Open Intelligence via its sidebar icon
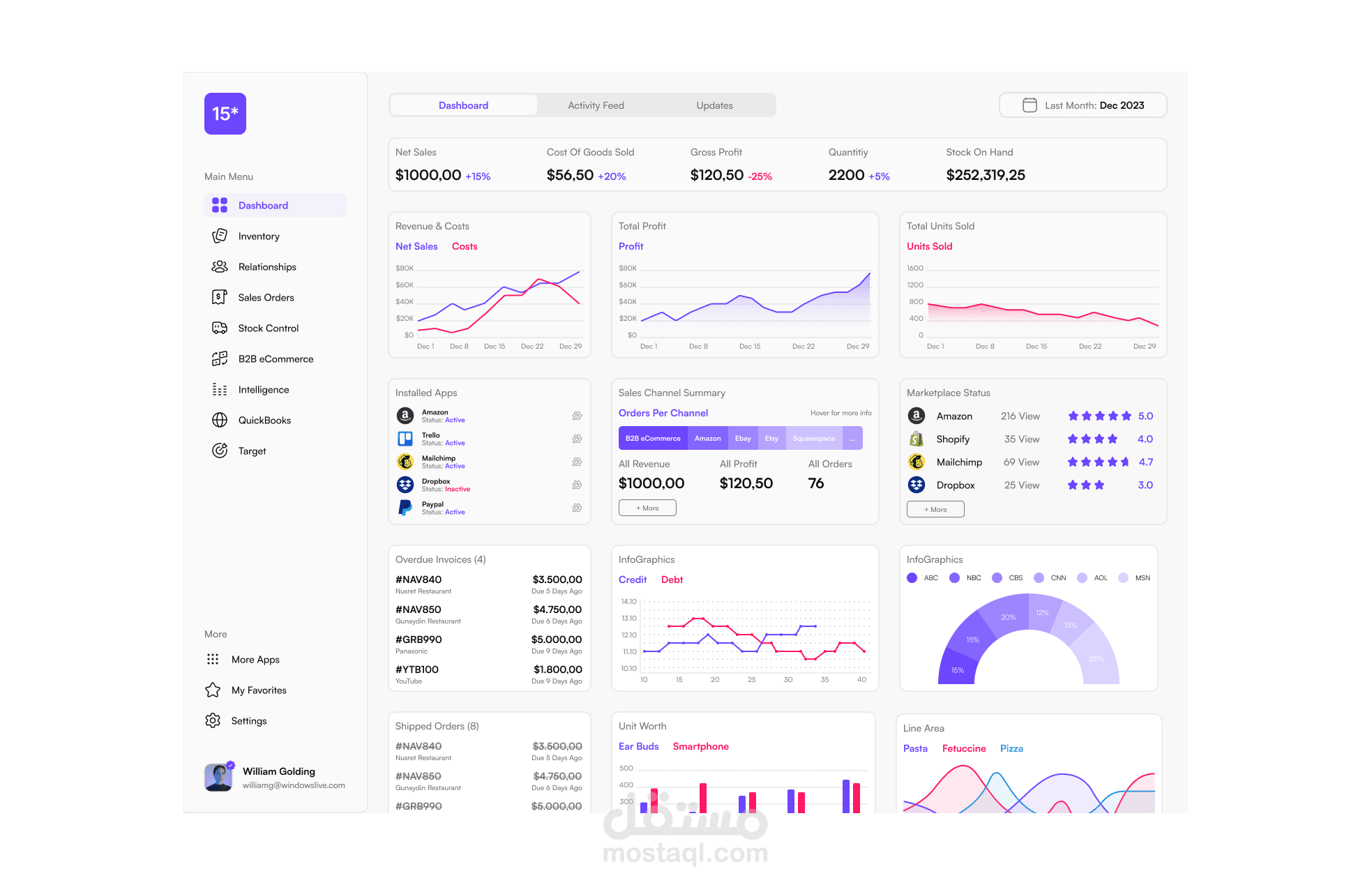This screenshot has height=885, width=1372. [220, 389]
